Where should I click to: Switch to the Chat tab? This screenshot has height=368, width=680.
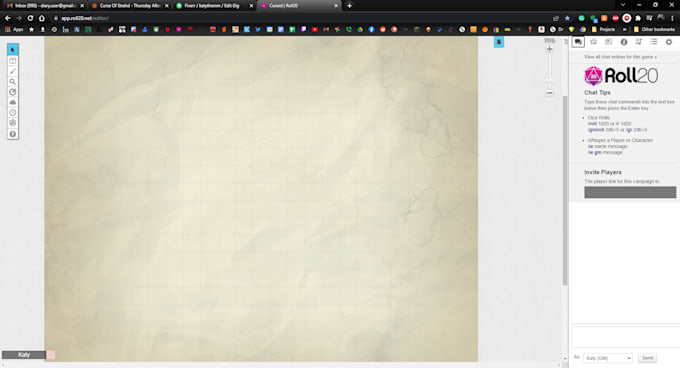578,42
